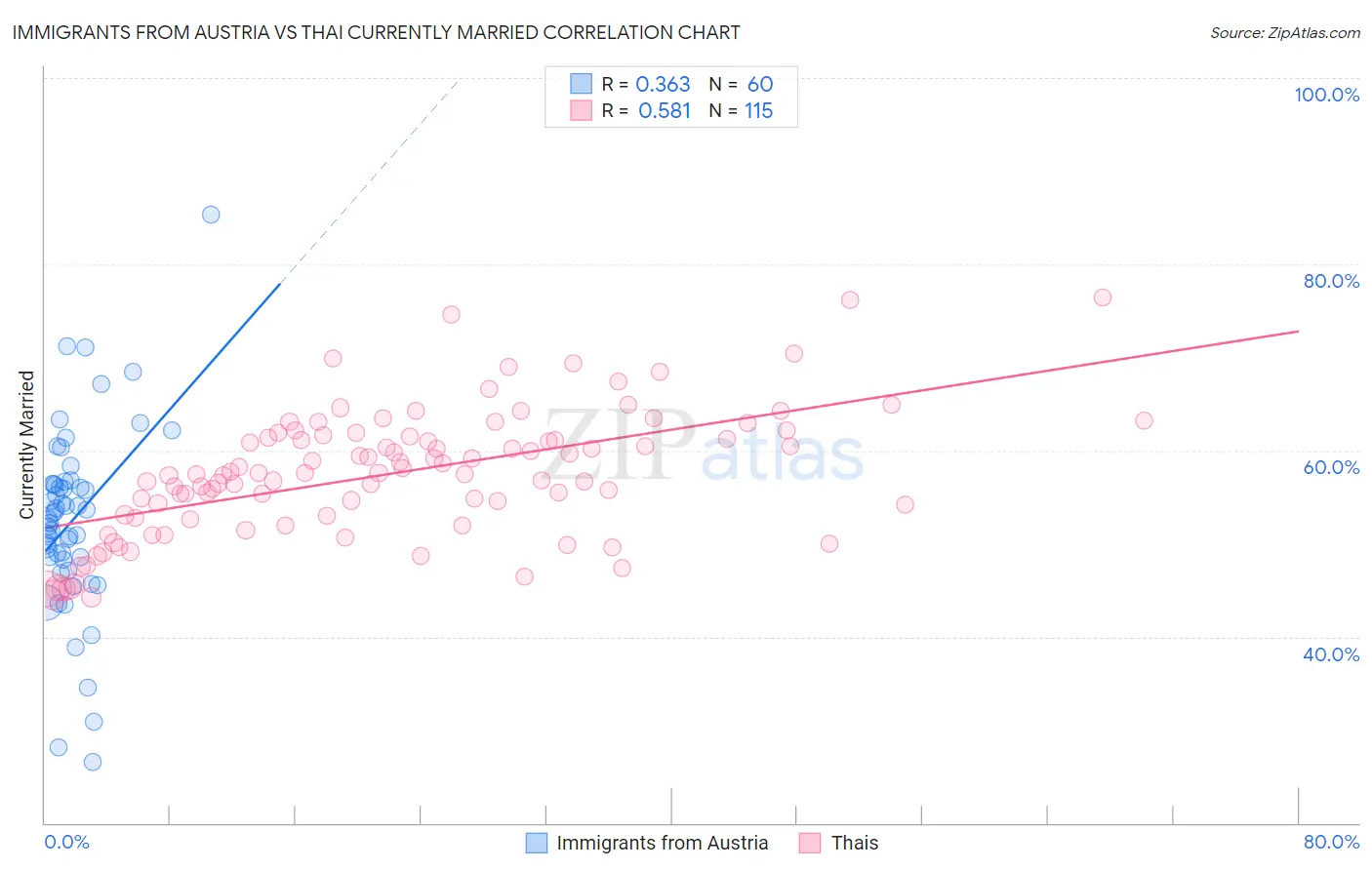1372x870 pixels.
Task: Select the Thais legend label
Action: [x=855, y=843]
